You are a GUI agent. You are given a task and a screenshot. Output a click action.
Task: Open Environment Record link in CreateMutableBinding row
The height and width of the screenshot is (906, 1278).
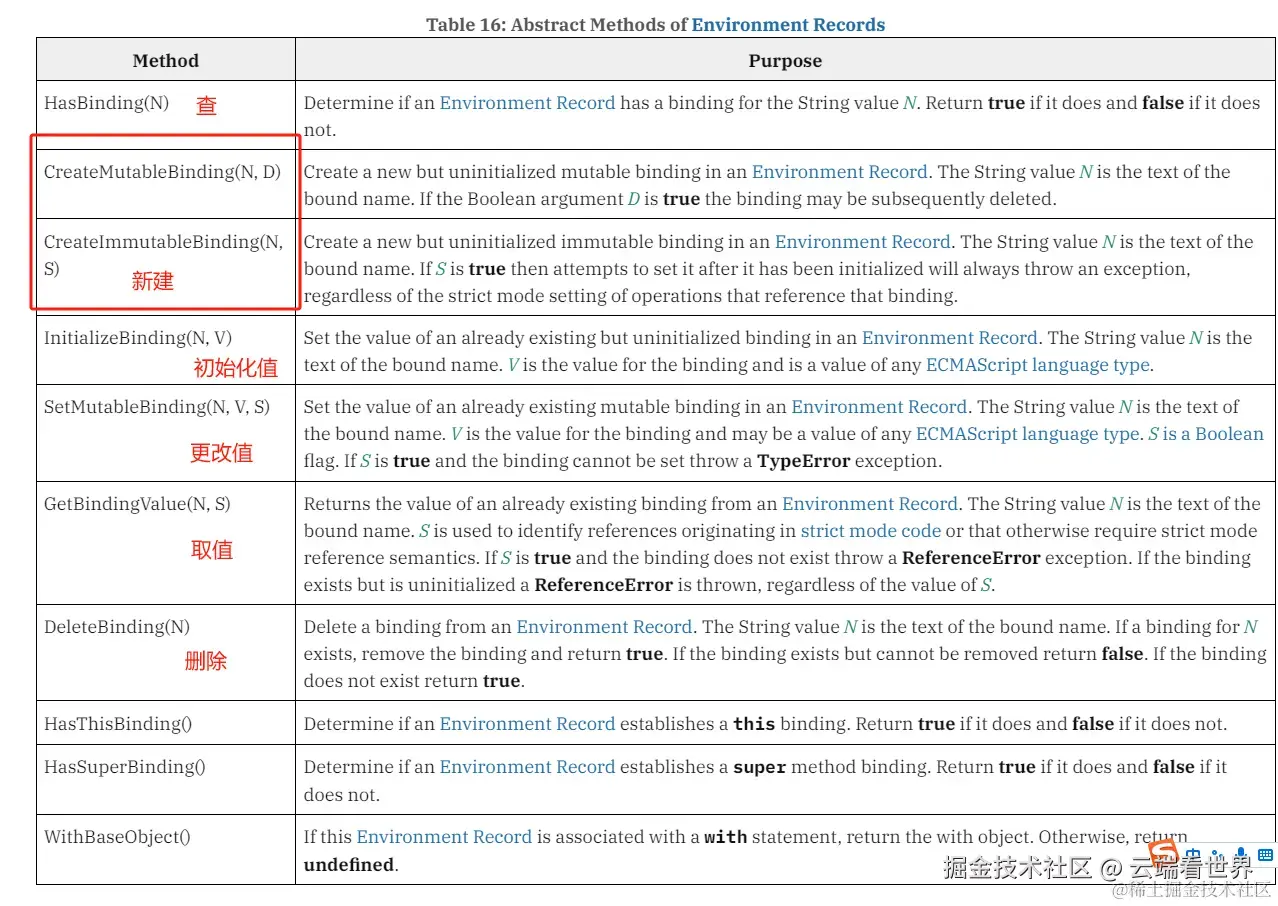point(840,172)
